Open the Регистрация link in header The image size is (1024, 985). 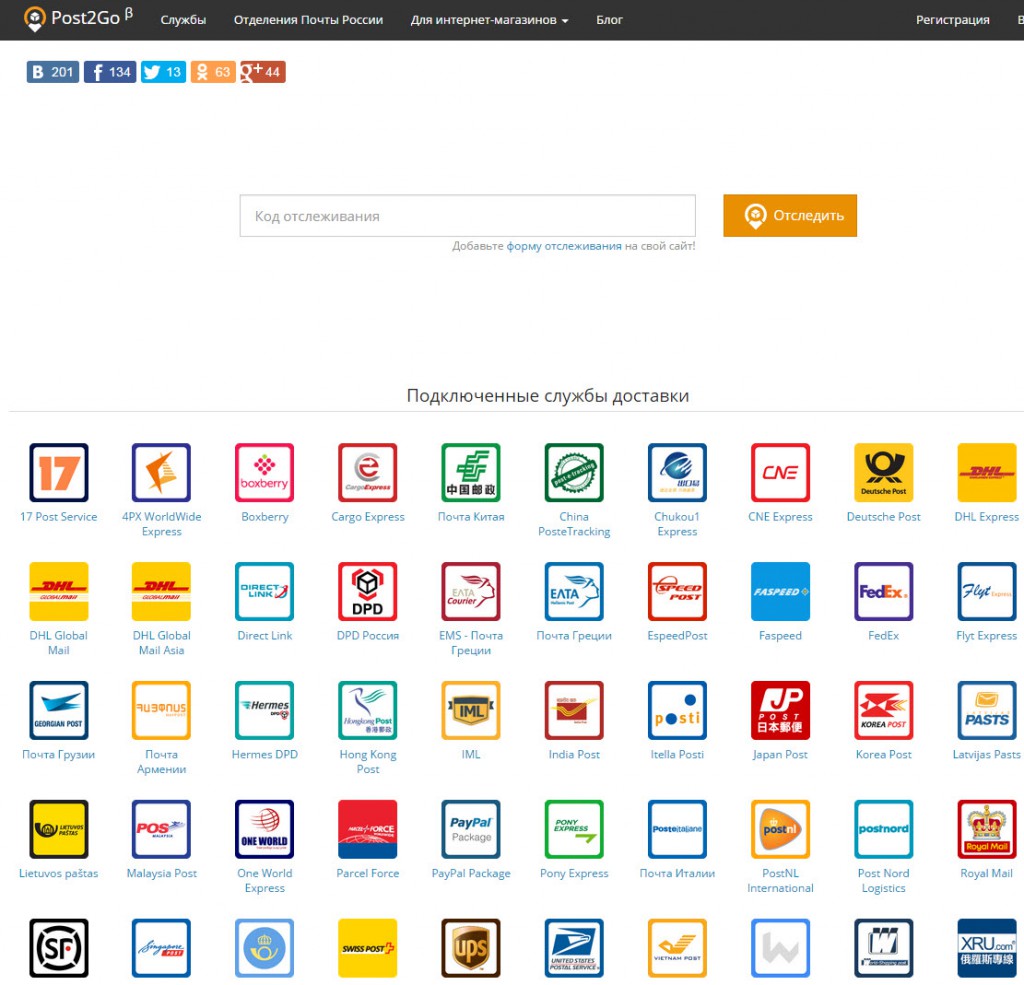point(952,20)
